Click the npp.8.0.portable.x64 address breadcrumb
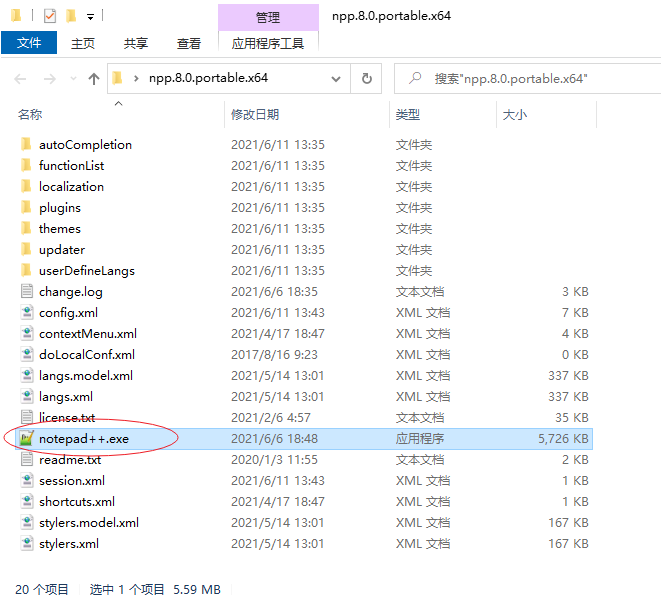The height and width of the screenshot is (602, 661). tap(208, 78)
